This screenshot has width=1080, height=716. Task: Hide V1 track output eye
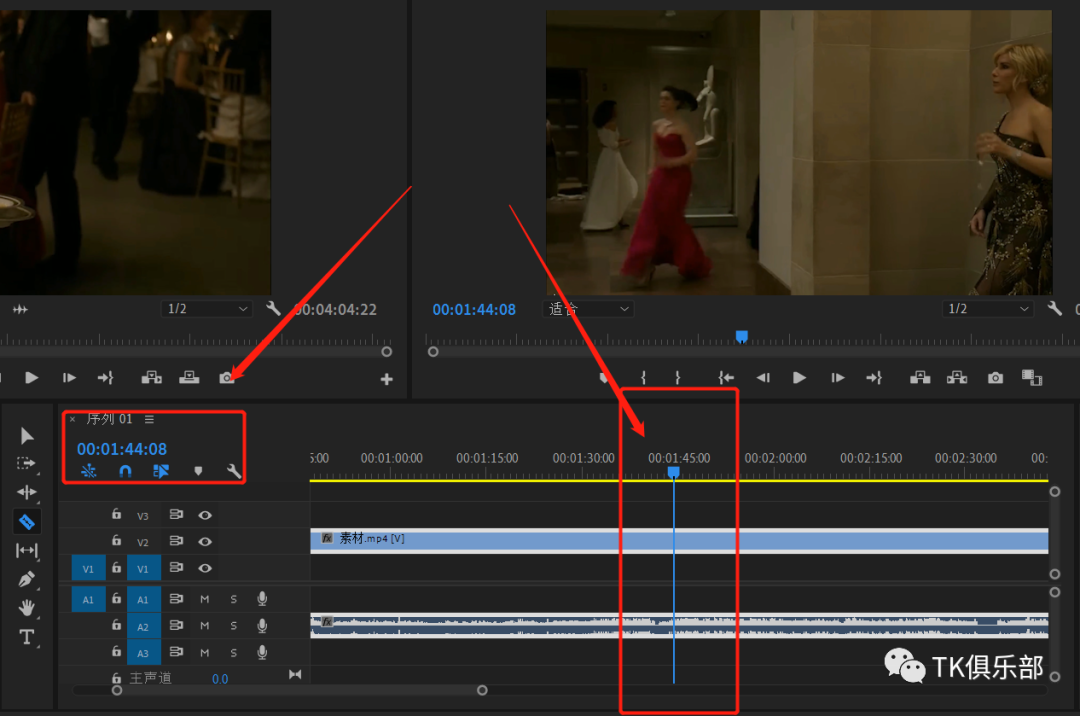(x=205, y=569)
